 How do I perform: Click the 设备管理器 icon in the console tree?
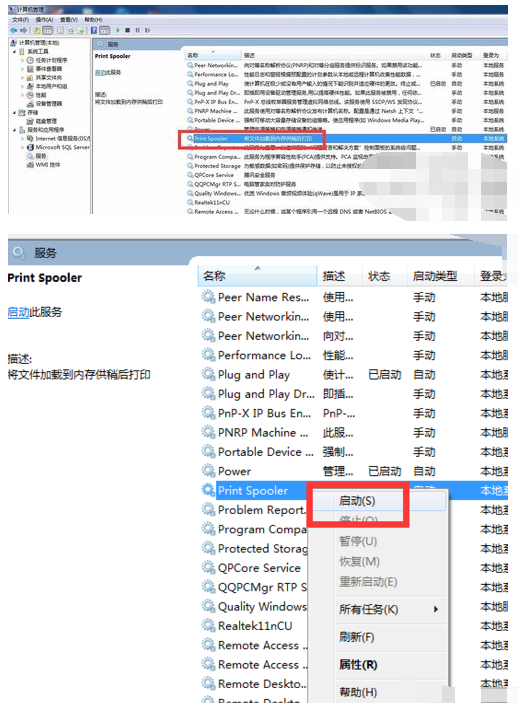(x=30, y=104)
